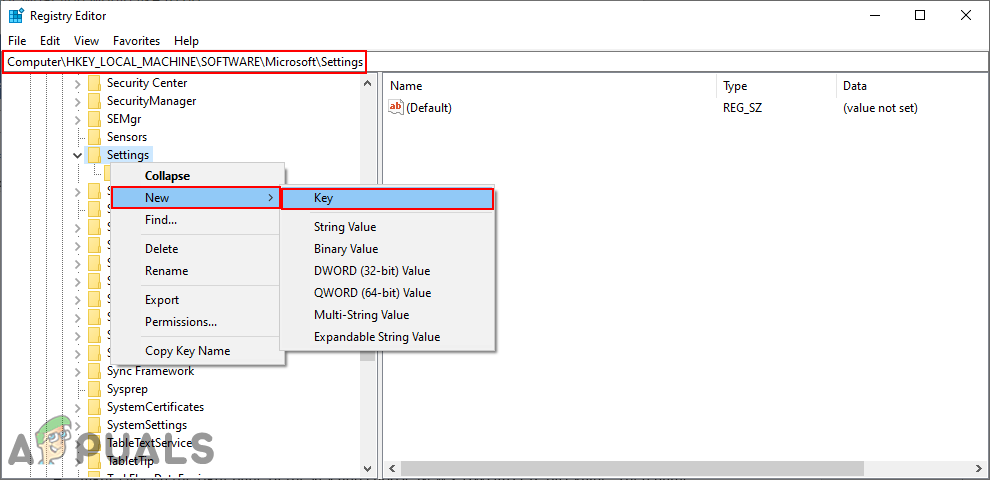
Task: Collapse the Settings key chevron
Action: pyautogui.click(x=78, y=155)
